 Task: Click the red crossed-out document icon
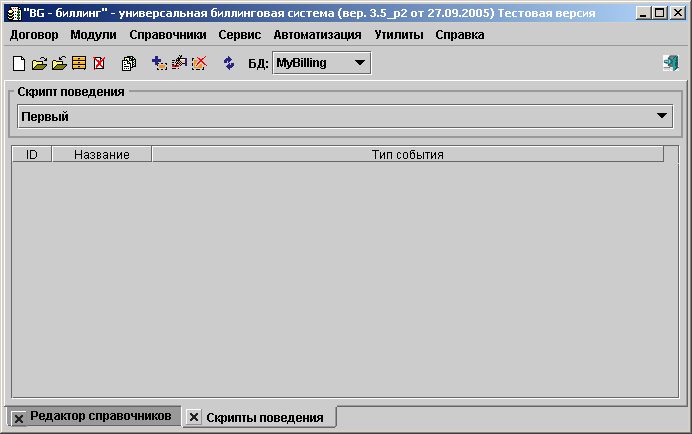[x=99, y=63]
